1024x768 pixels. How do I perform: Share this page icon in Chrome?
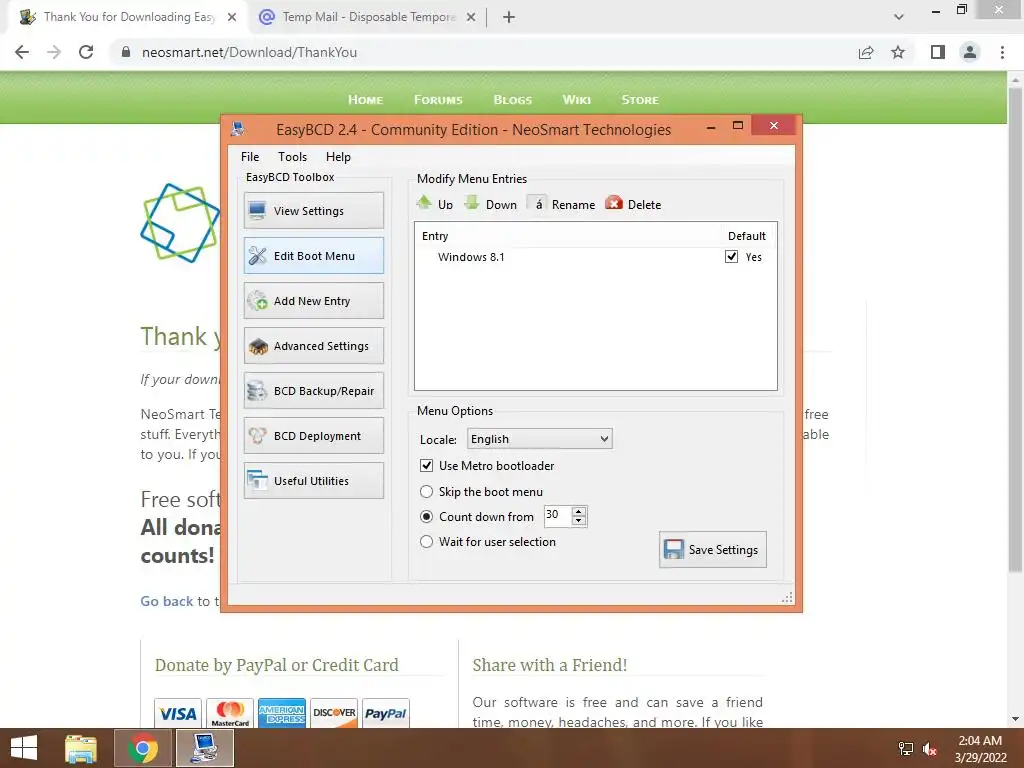866,52
